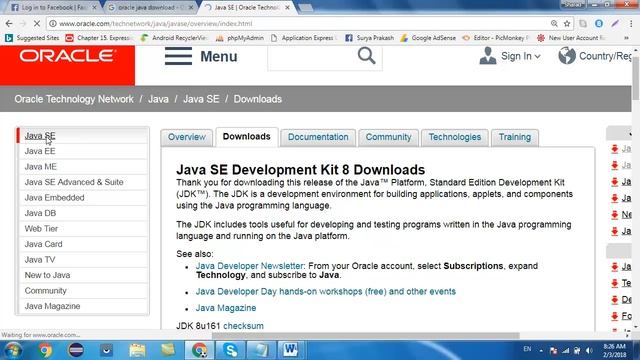Open the Community tab
Viewport: 640px width, 360px height.
[388, 137]
